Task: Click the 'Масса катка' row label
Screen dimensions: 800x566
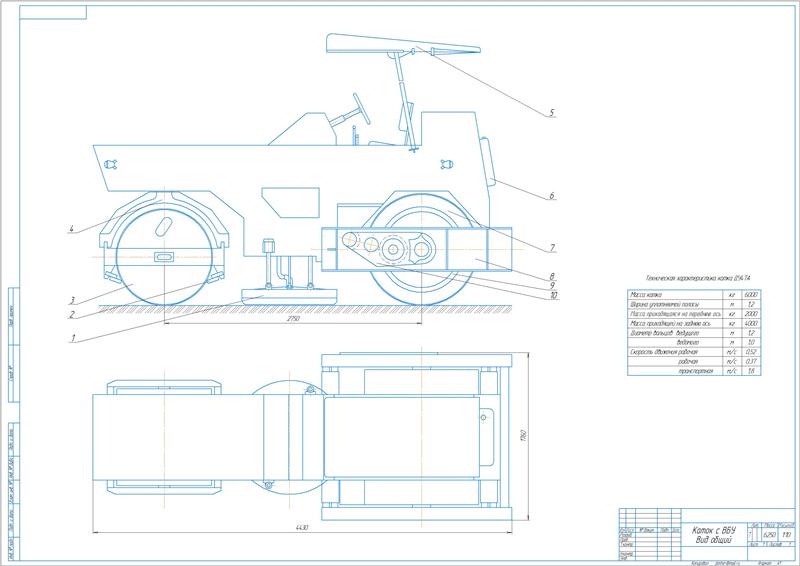Action: pyautogui.click(x=646, y=295)
